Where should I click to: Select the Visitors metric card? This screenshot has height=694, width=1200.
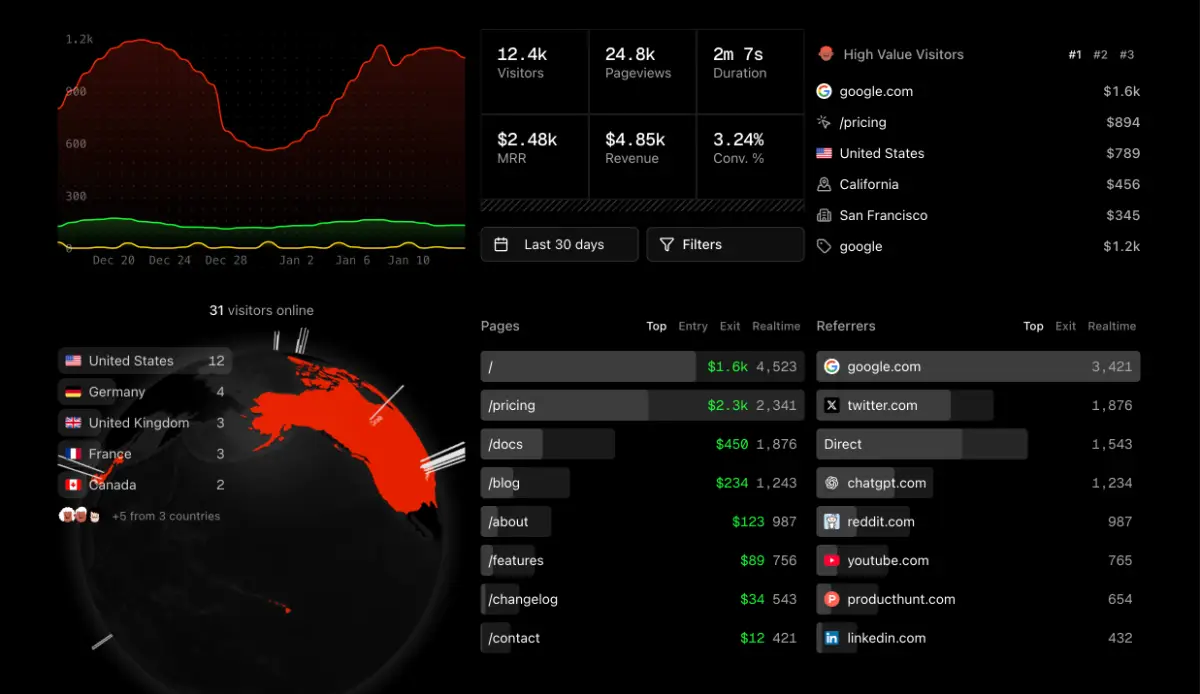534,70
